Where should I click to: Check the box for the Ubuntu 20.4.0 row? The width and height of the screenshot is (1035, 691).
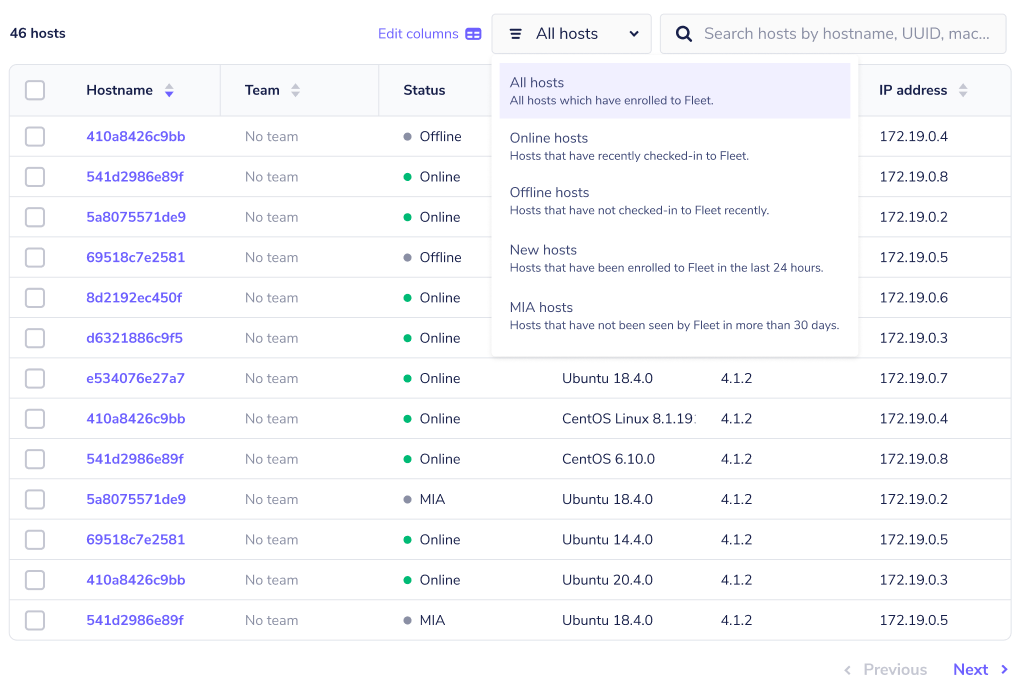click(35, 580)
